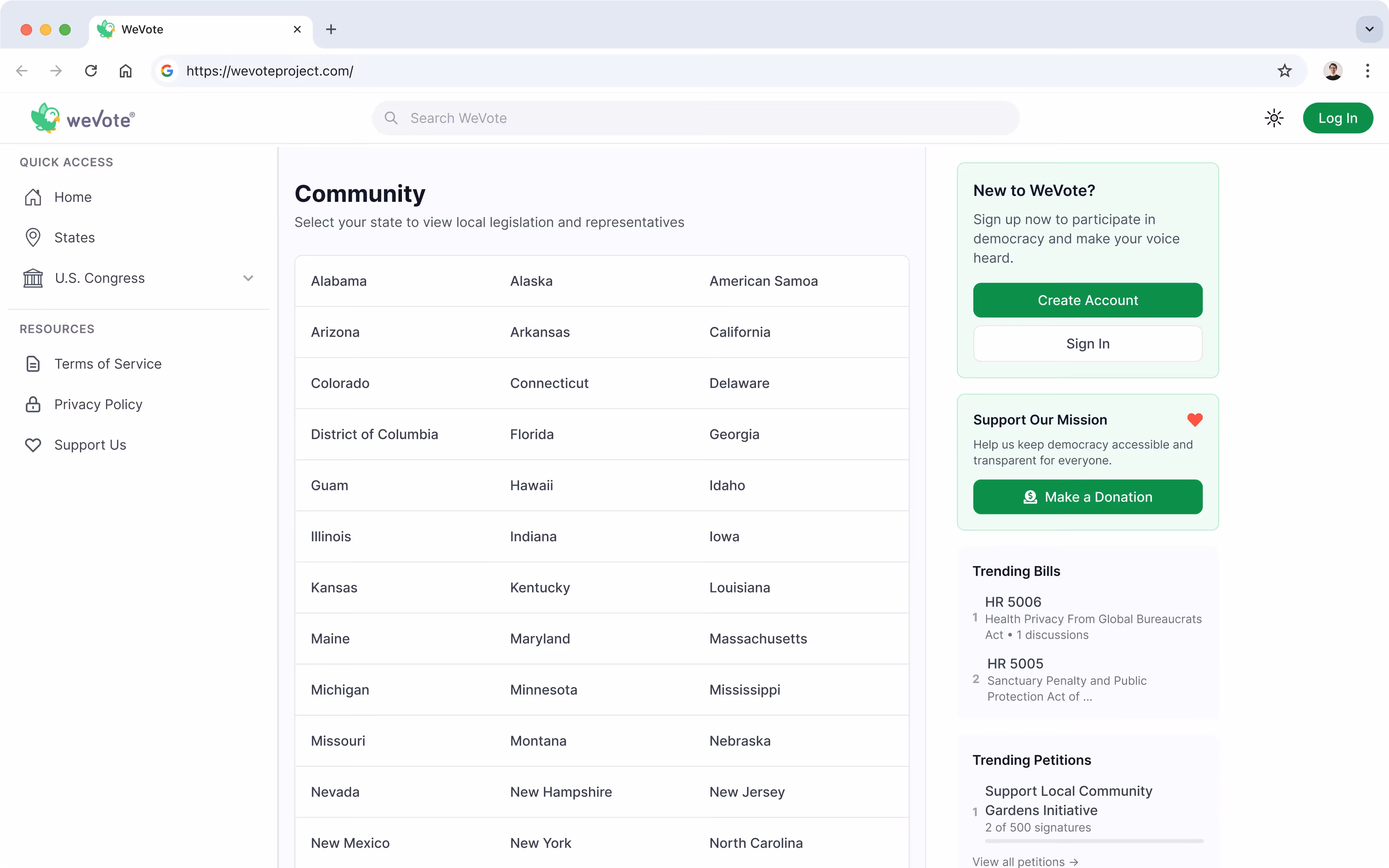Screen dimensions: 1389x868
Task: Select Alabama from the state list
Action: coord(338,281)
